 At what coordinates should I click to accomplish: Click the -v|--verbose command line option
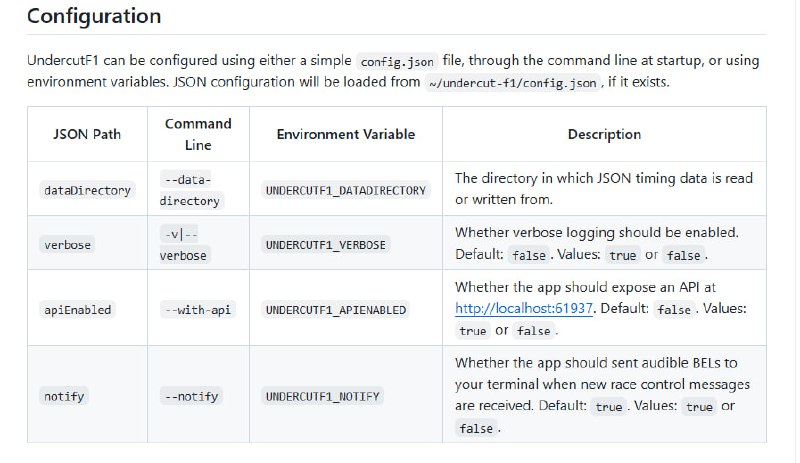[183, 243]
